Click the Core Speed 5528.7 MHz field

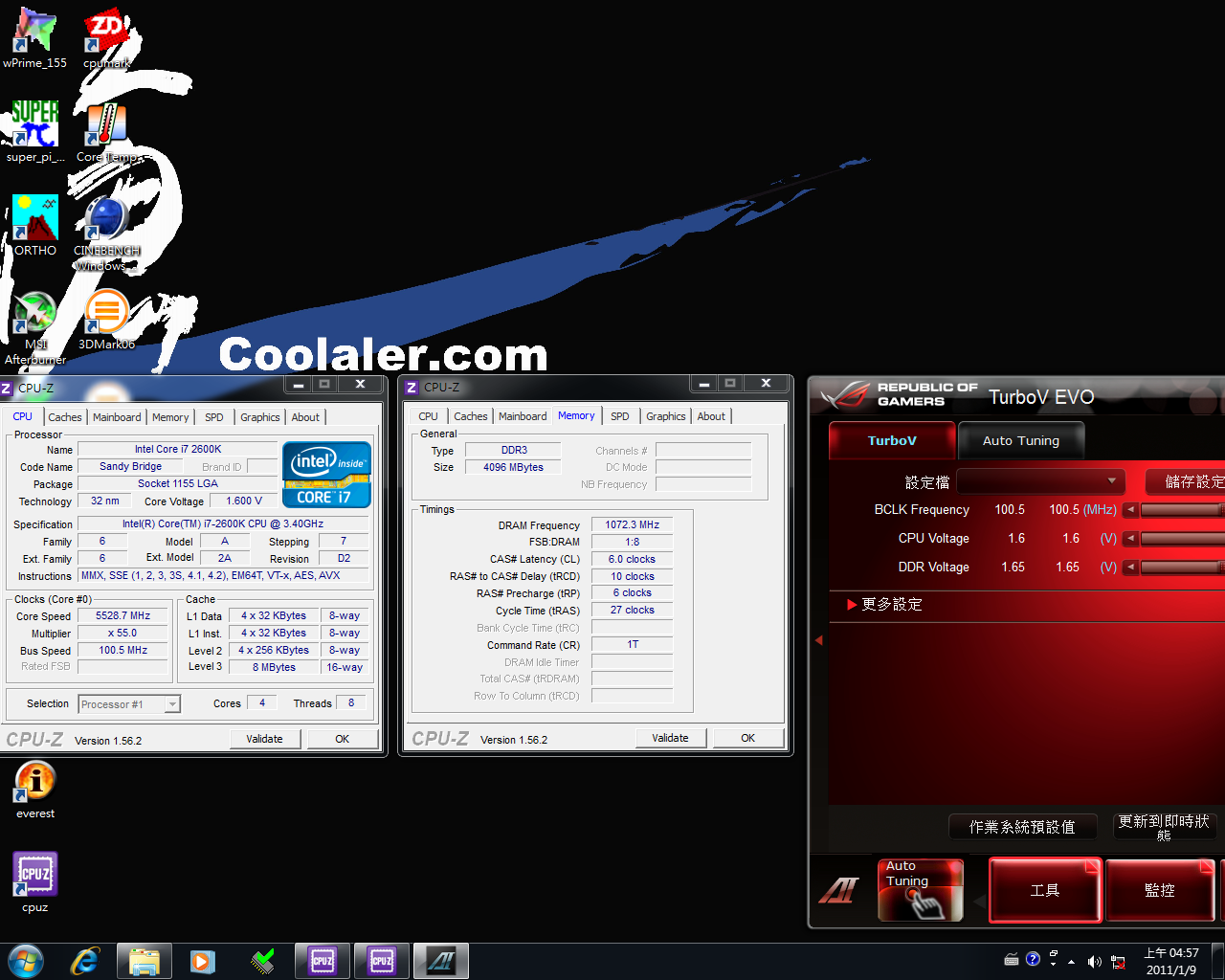click(123, 616)
